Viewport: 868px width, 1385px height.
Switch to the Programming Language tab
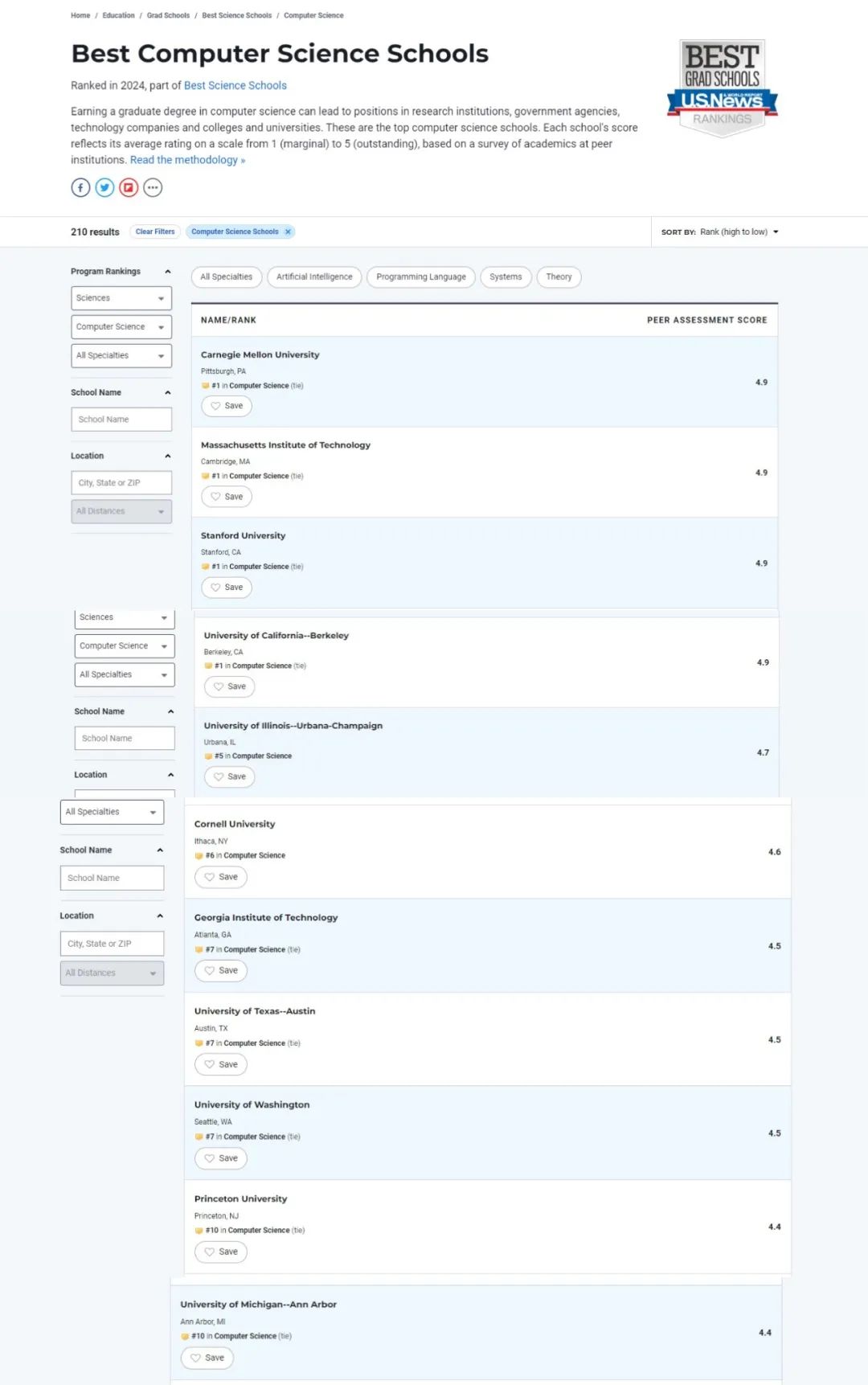point(421,277)
